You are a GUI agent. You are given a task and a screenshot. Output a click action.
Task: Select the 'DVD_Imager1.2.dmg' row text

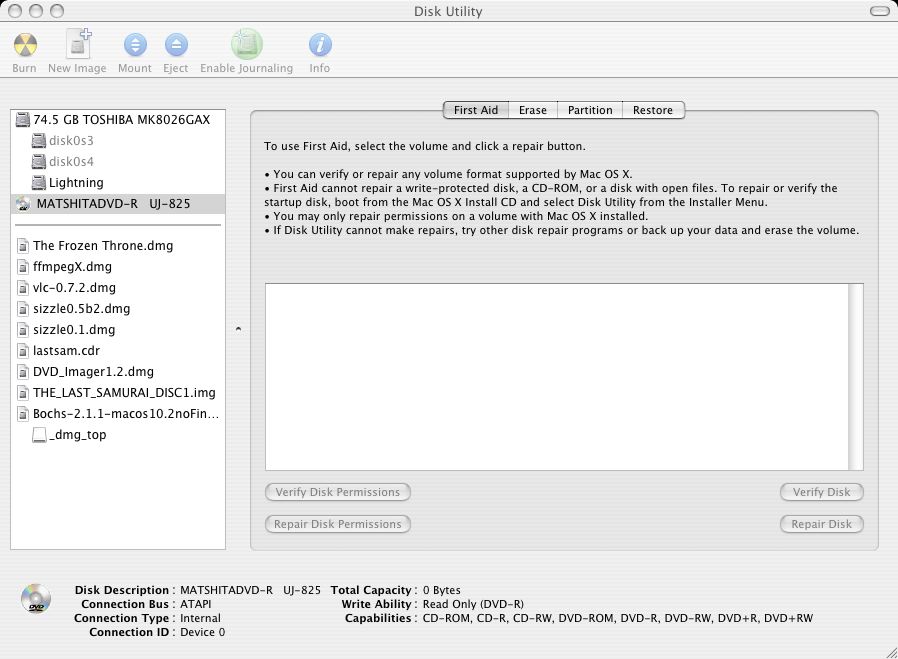93,372
